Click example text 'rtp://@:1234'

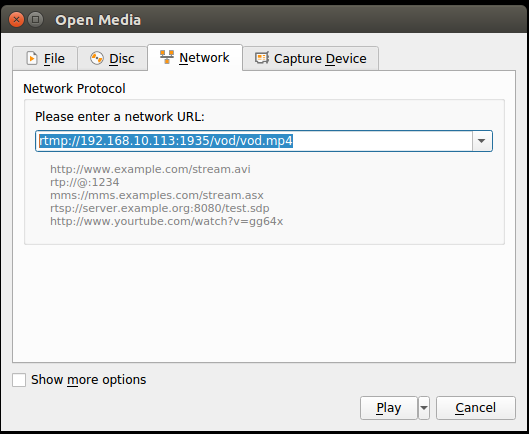85,182
